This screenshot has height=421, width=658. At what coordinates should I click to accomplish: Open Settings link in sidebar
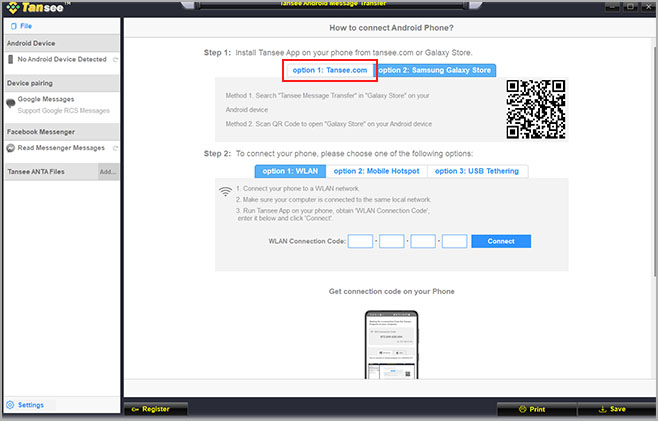(x=31, y=405)
